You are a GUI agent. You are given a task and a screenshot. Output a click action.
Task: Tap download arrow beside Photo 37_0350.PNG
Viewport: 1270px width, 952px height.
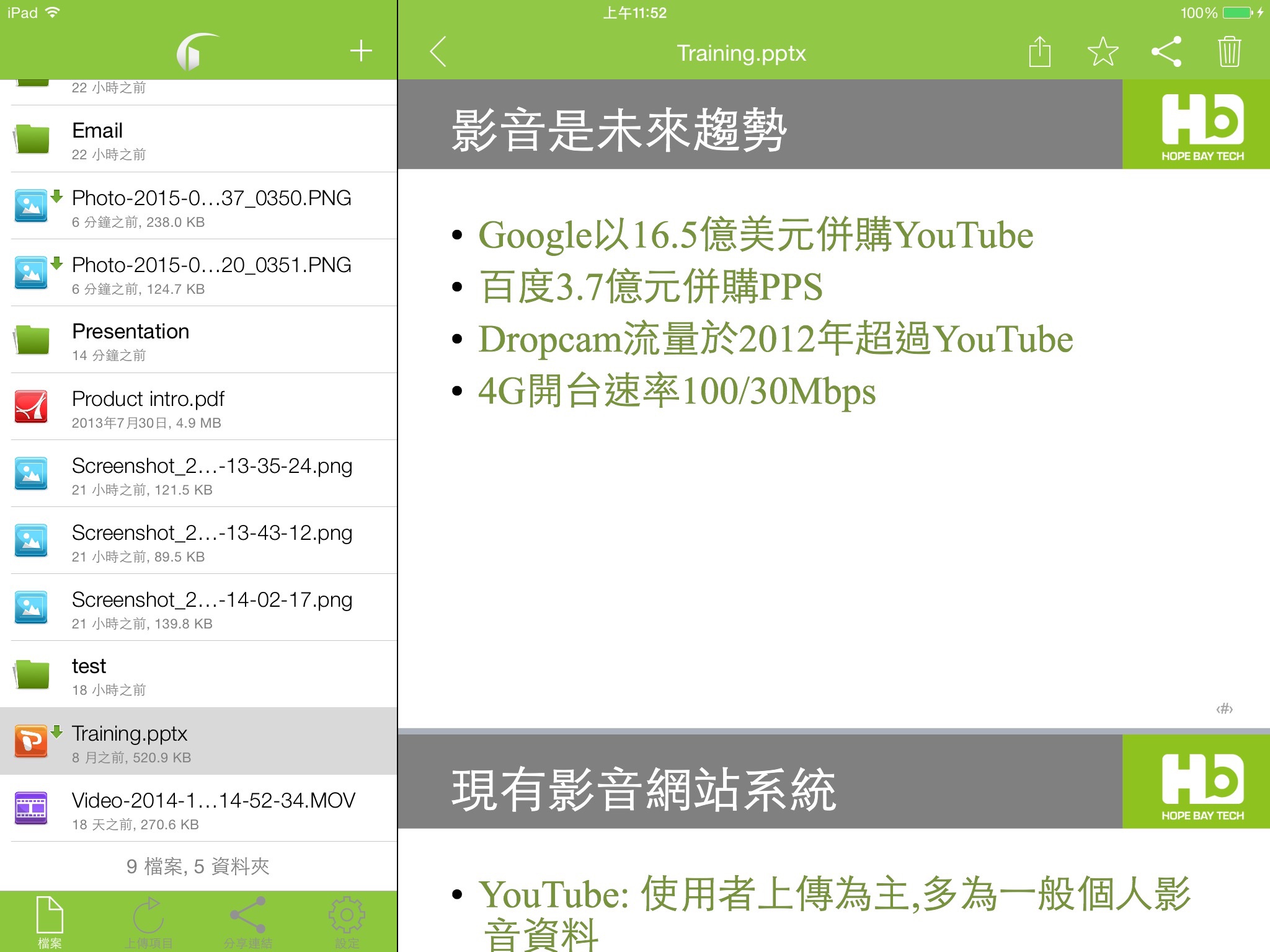point(57,196)
